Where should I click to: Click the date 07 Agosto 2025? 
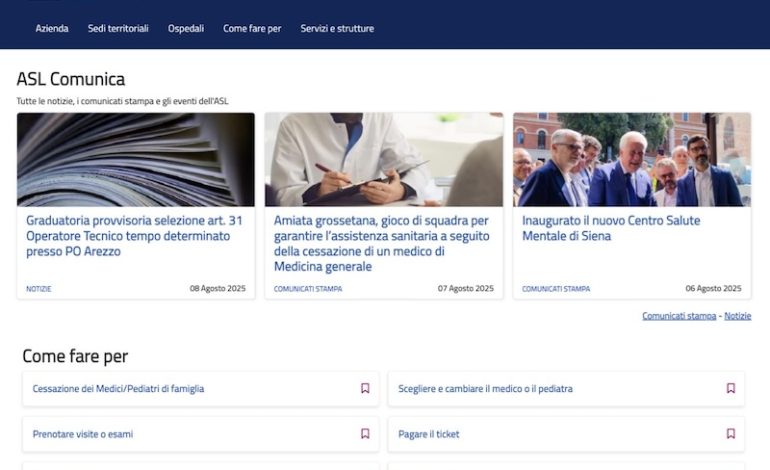click(466, 288)
